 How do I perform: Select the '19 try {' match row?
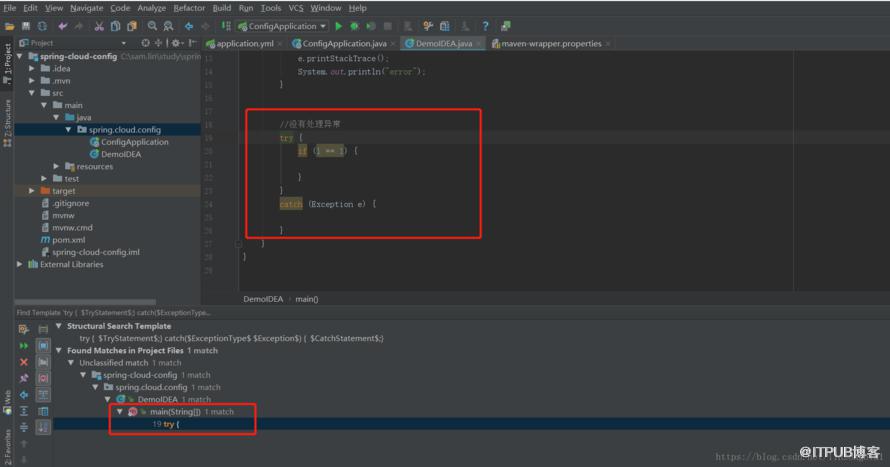point(471,424)
